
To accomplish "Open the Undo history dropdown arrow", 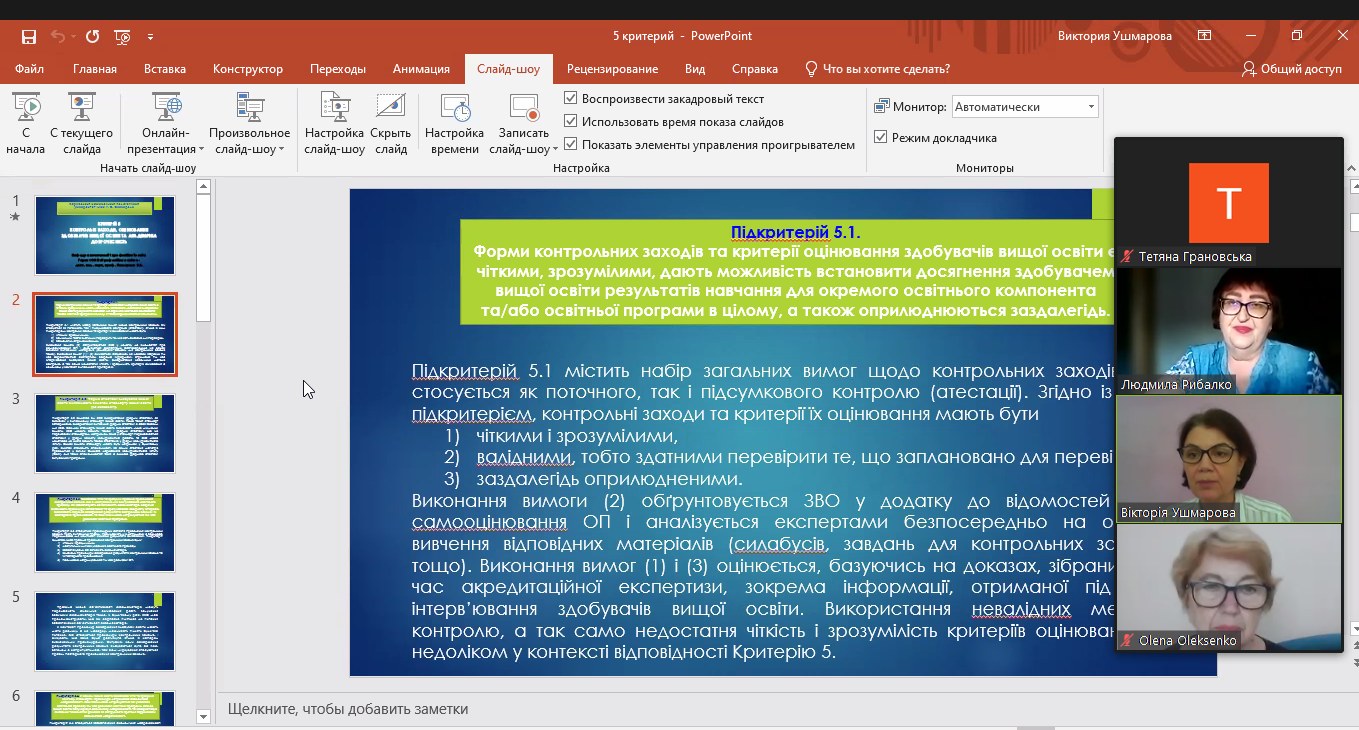I will coord(74,37).
